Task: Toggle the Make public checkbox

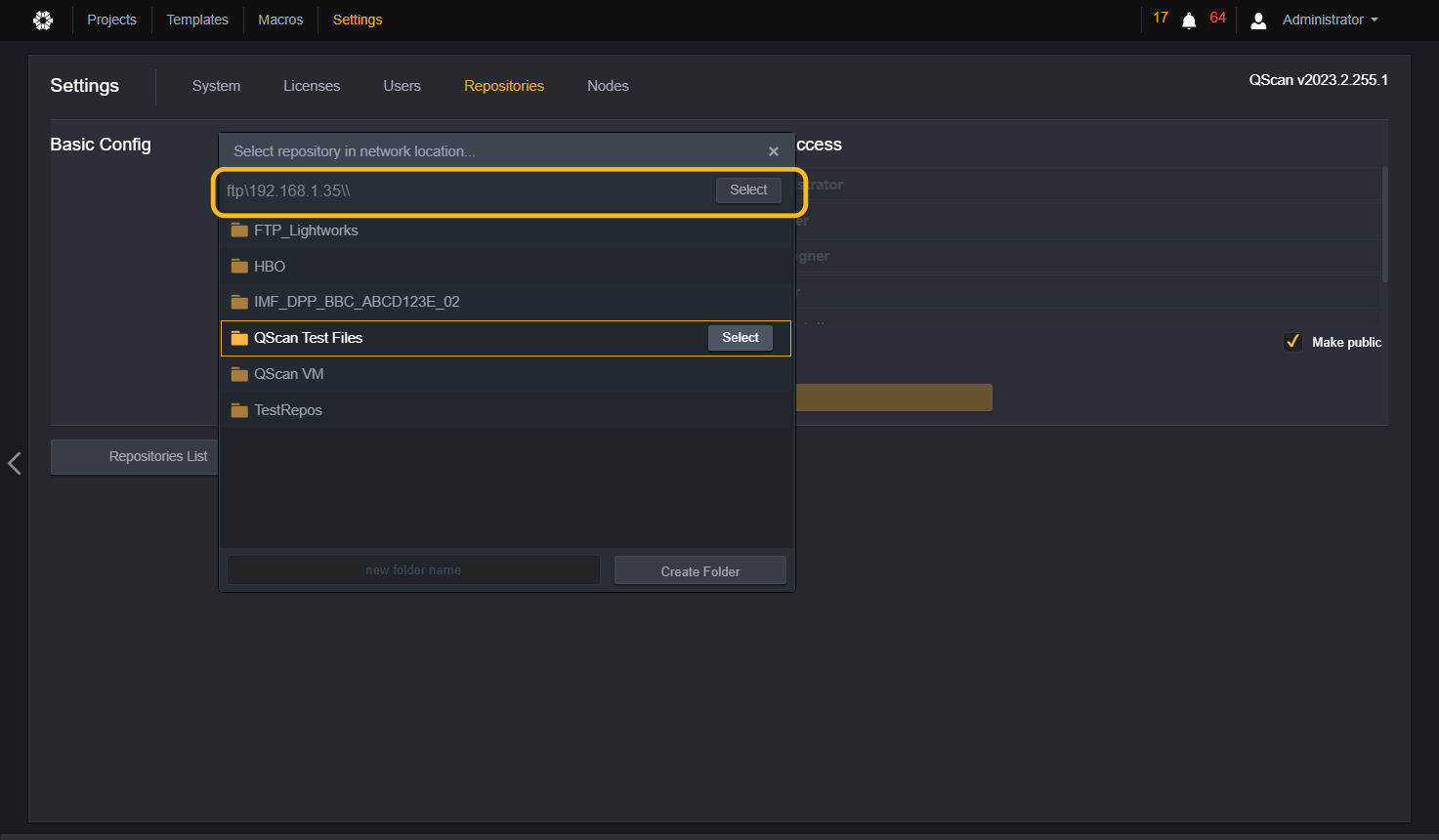Action: click(1292, 342)
